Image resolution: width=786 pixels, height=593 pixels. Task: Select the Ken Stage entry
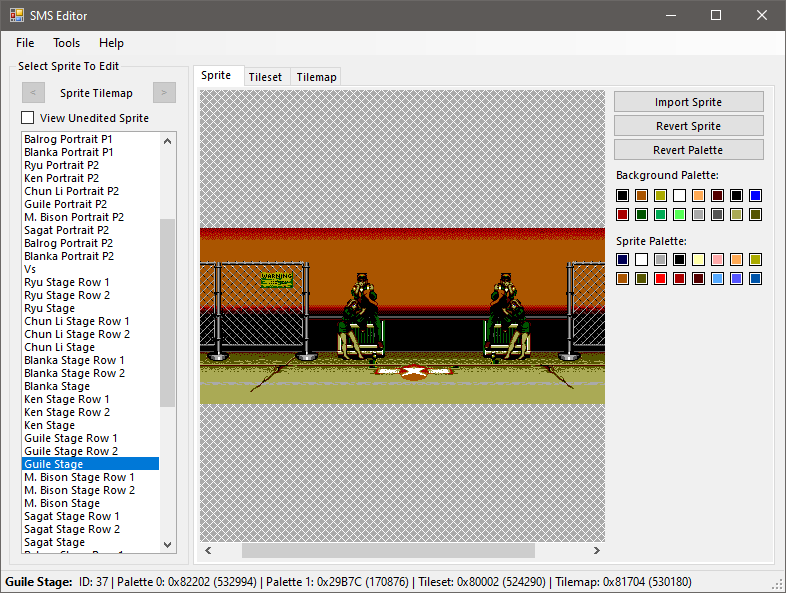pos(91,426)
